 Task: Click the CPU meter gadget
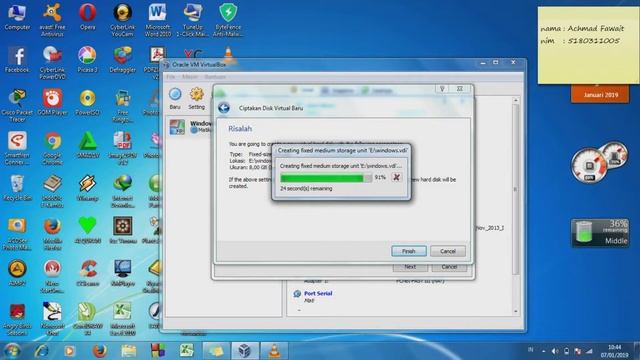(599, 163)
